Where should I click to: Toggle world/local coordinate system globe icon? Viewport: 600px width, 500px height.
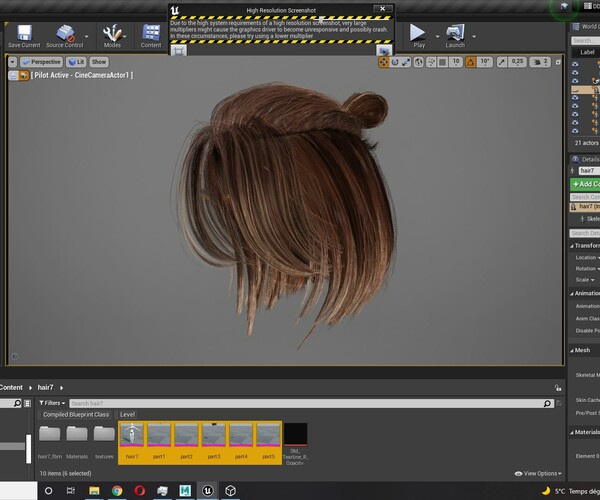(419, 62)
